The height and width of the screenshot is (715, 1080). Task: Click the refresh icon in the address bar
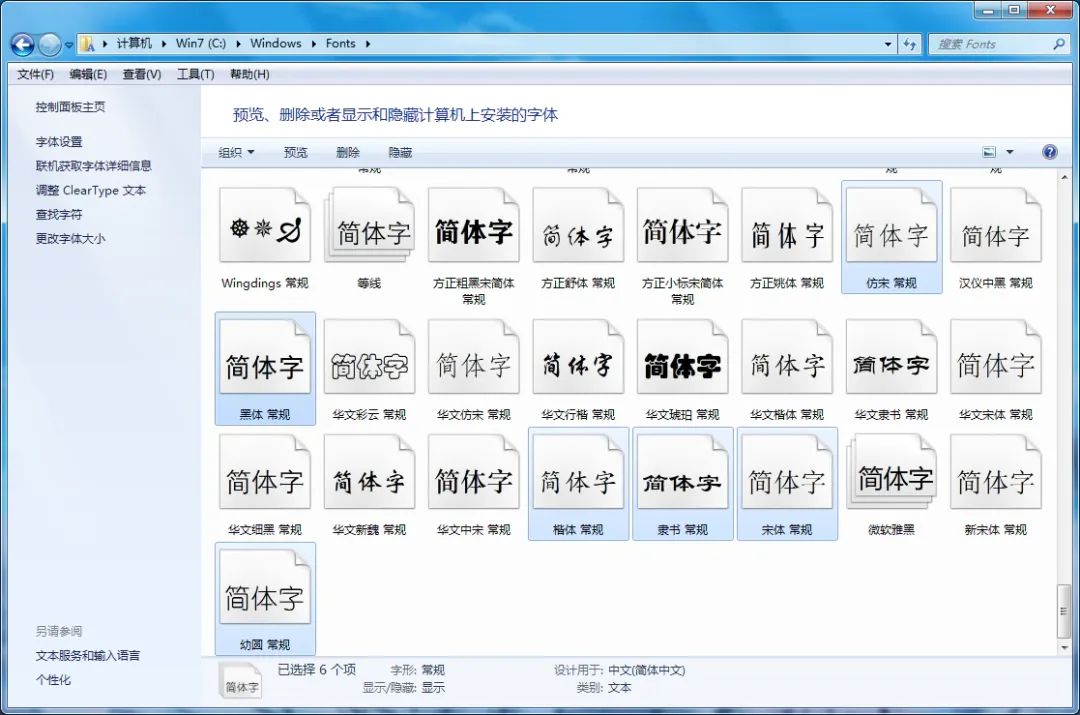pyautogui.click(x=910, y=43)
